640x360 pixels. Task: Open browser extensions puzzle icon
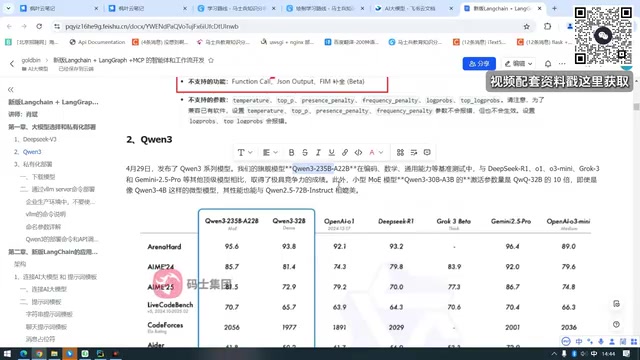click(547, 26)
